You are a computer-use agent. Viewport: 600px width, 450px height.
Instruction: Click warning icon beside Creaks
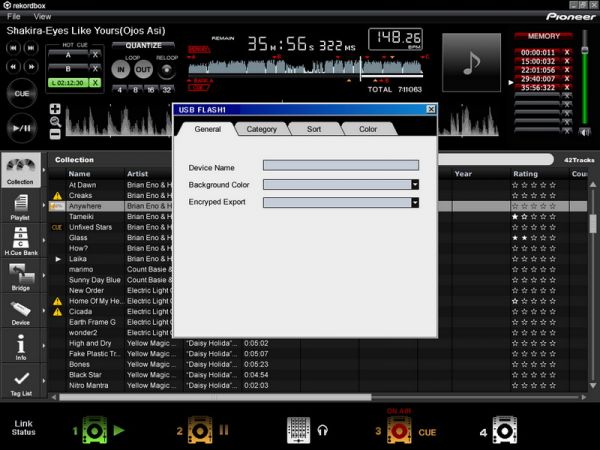point(57,196)
